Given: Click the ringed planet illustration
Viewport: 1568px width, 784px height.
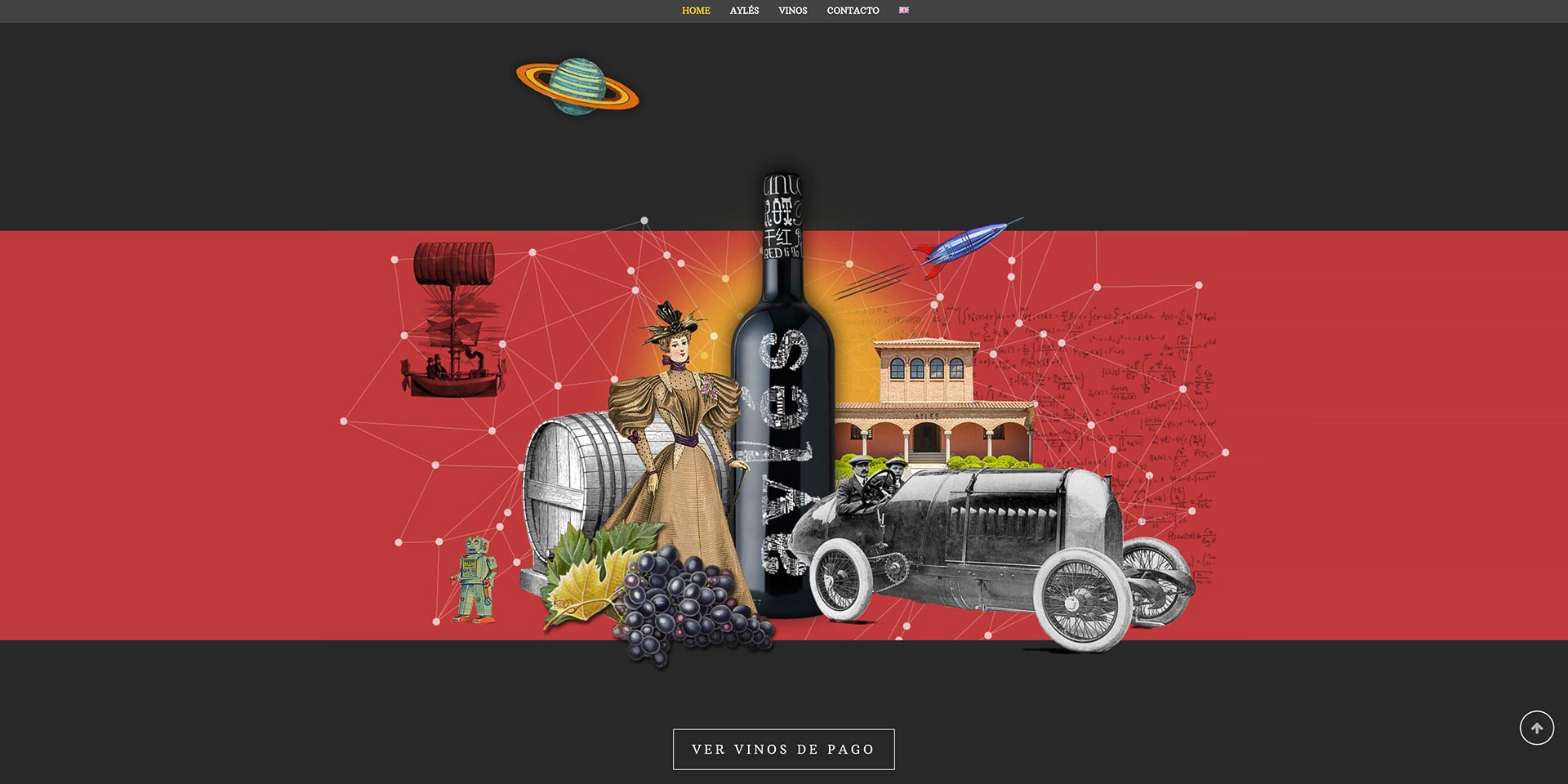Looking at the screenshot, I should pos(577,86).
